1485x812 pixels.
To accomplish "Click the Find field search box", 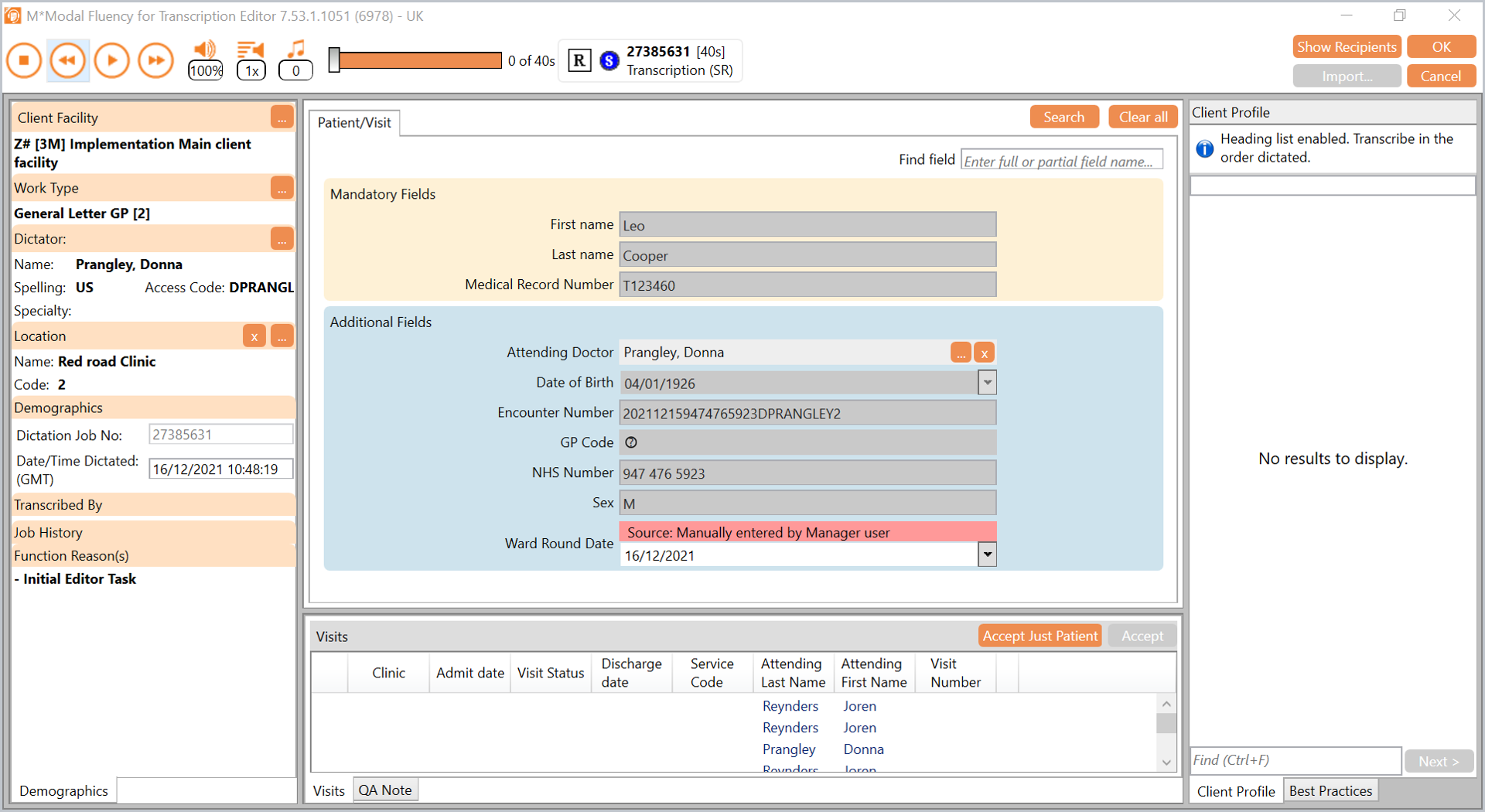I will coord(1061,161).
